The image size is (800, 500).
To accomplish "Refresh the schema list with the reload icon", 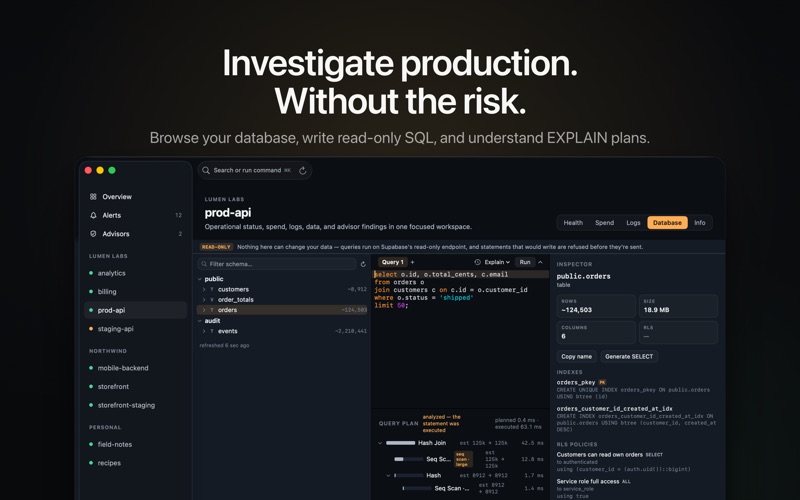I will click(363, 264).
